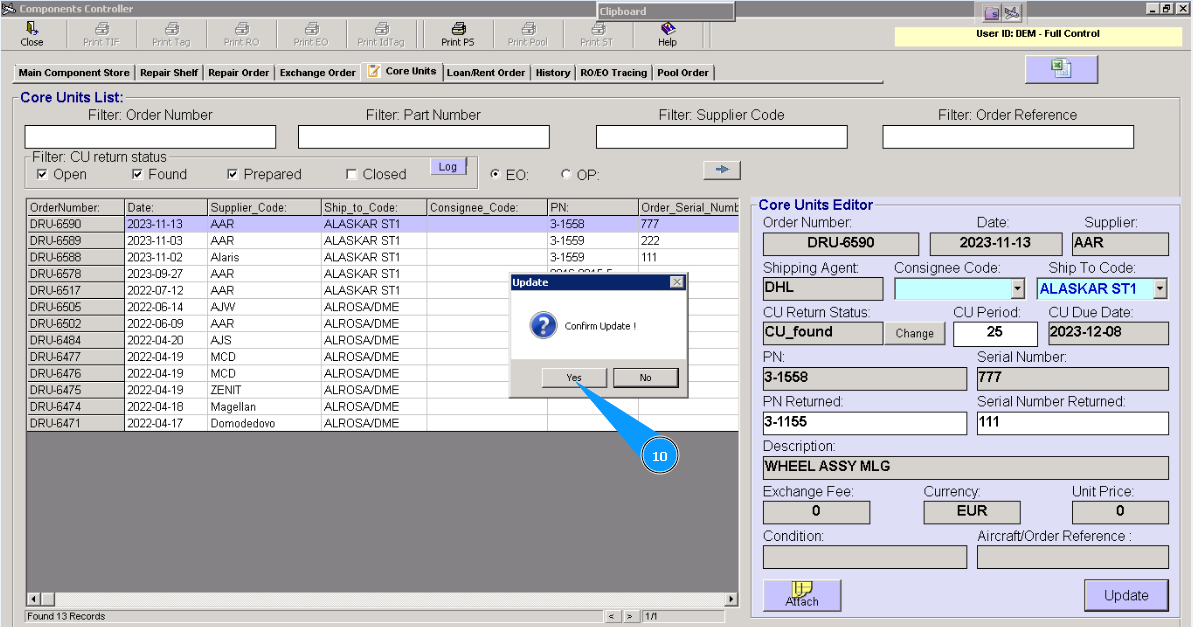Toggle the Prepared status checkbox
This screenshot has width=1193, height=627.
pyautogui.click(x=233, y=174)
